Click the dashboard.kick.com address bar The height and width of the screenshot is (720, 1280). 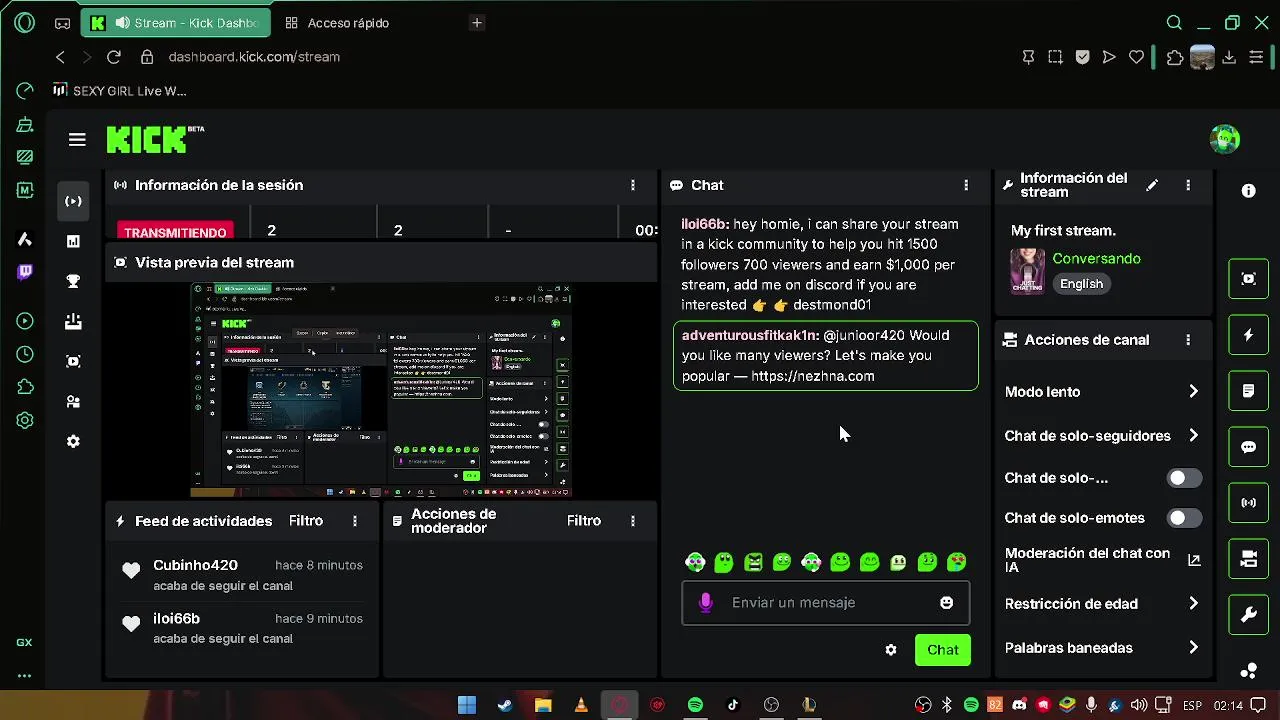click(254, 57)
